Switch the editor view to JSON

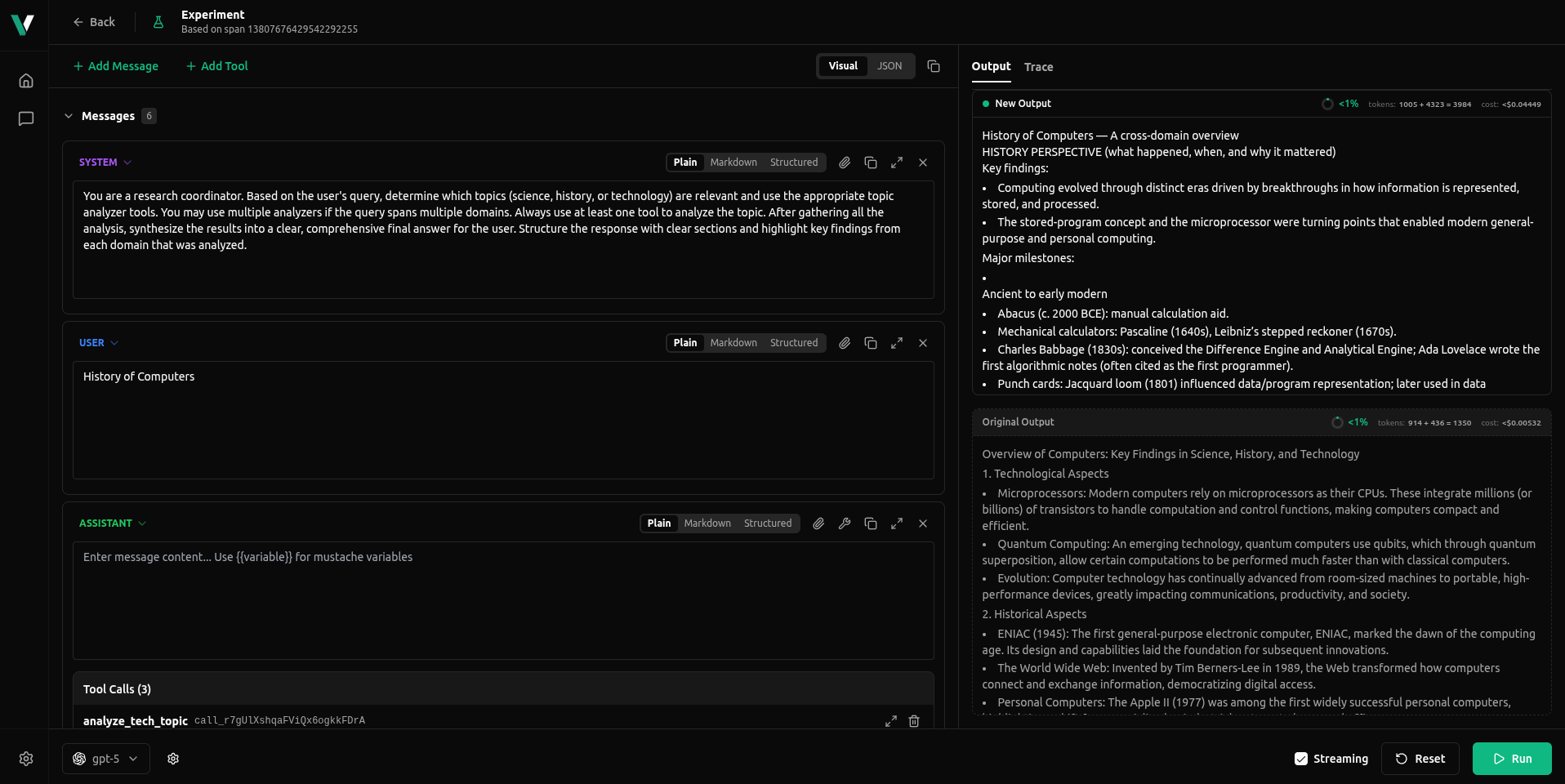coord(890,66)
